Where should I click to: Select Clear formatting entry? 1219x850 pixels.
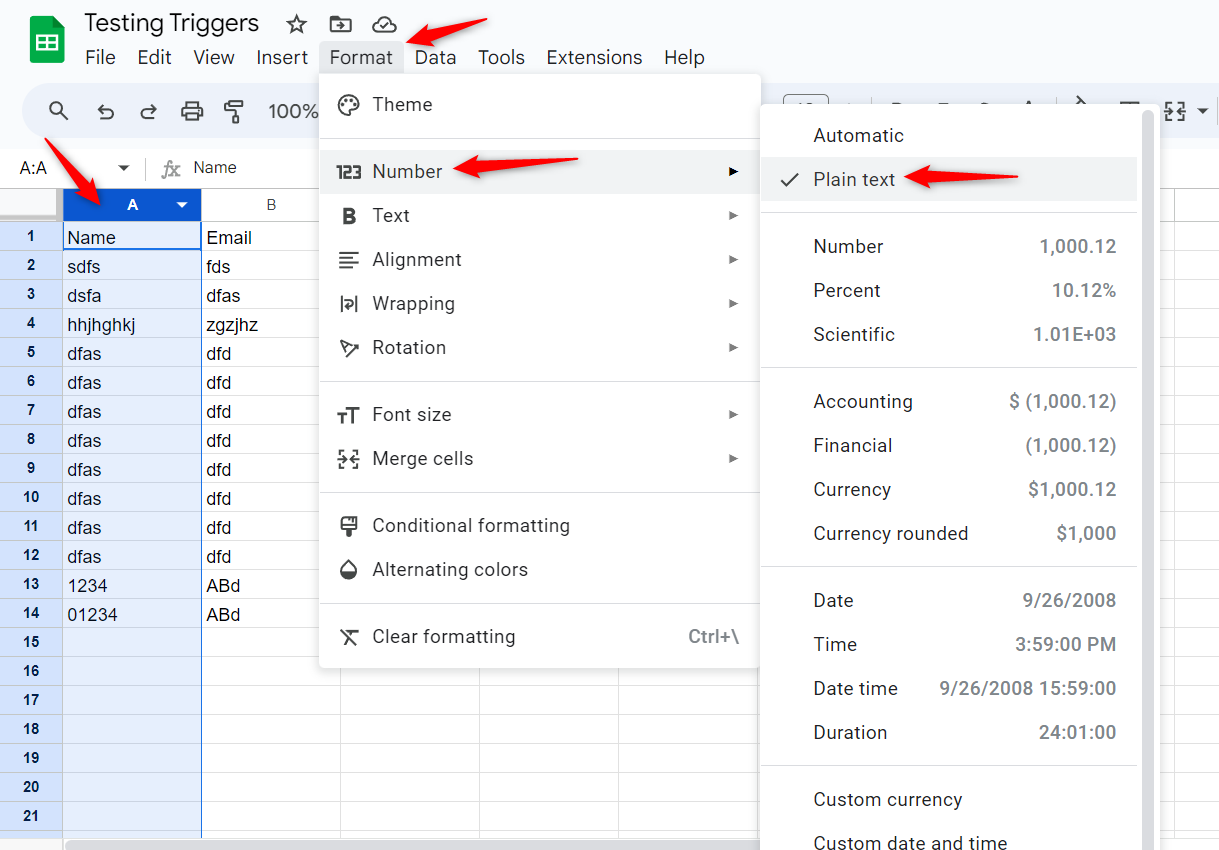tap(540, 637)
